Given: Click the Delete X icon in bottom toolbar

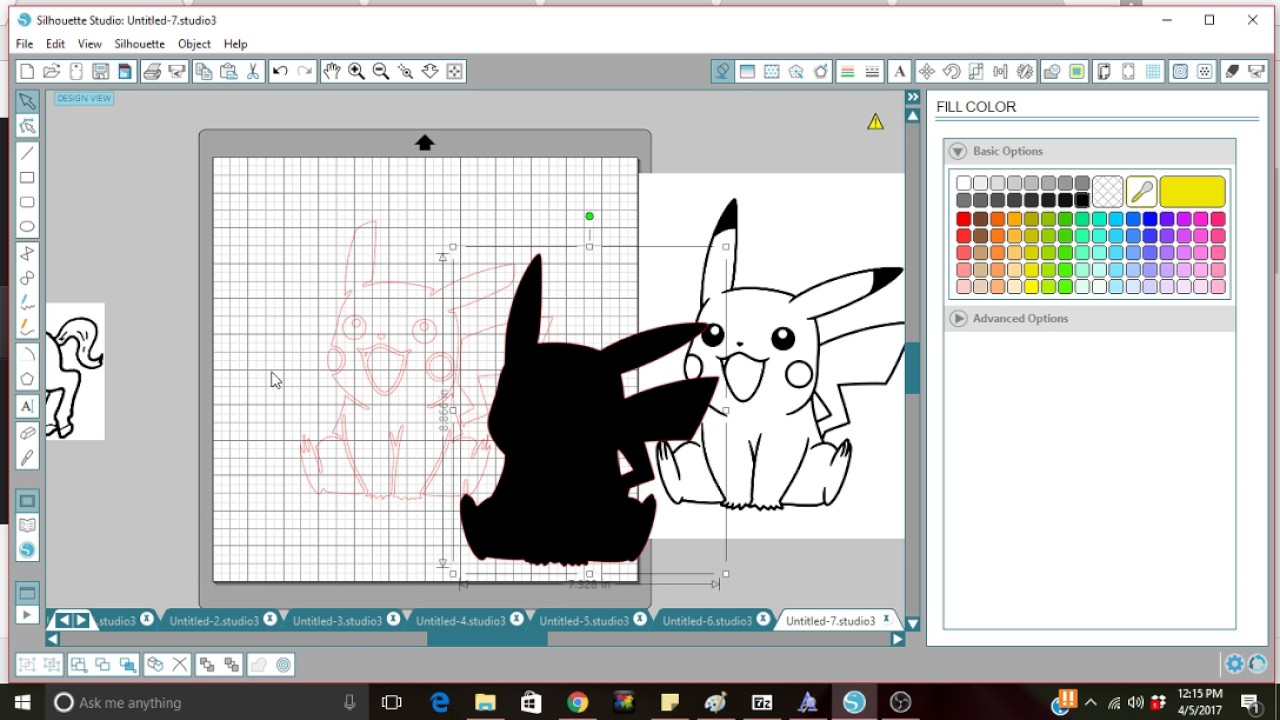Looking at the screenshot, I should [180, 664].
